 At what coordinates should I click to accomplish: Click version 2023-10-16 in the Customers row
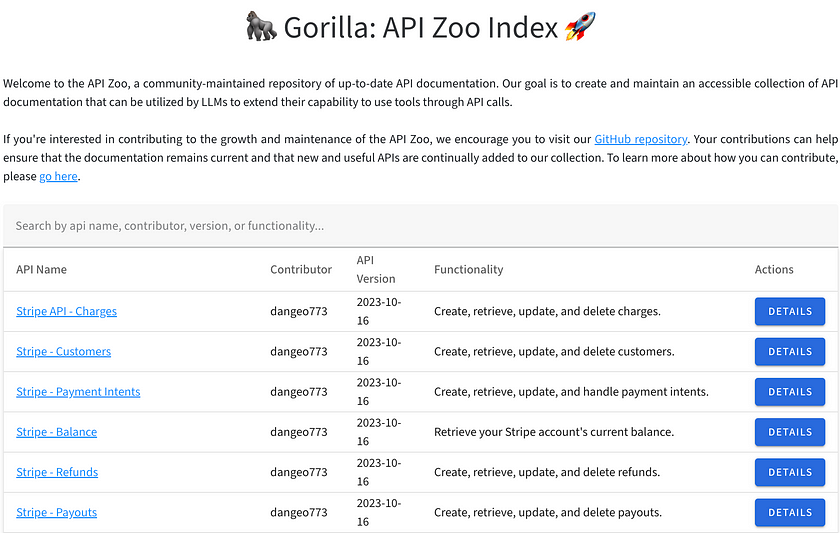[379, 351]
